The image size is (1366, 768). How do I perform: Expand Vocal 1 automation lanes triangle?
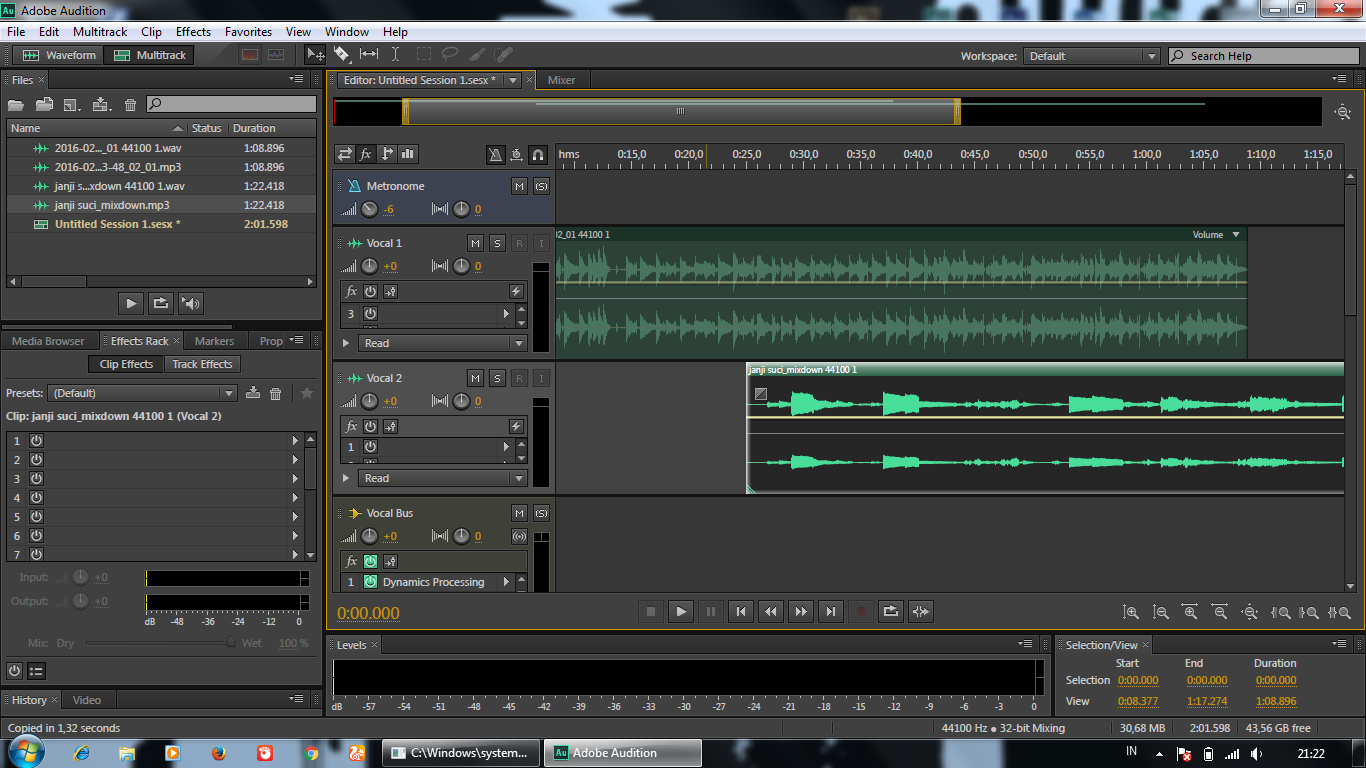[346, 343]
